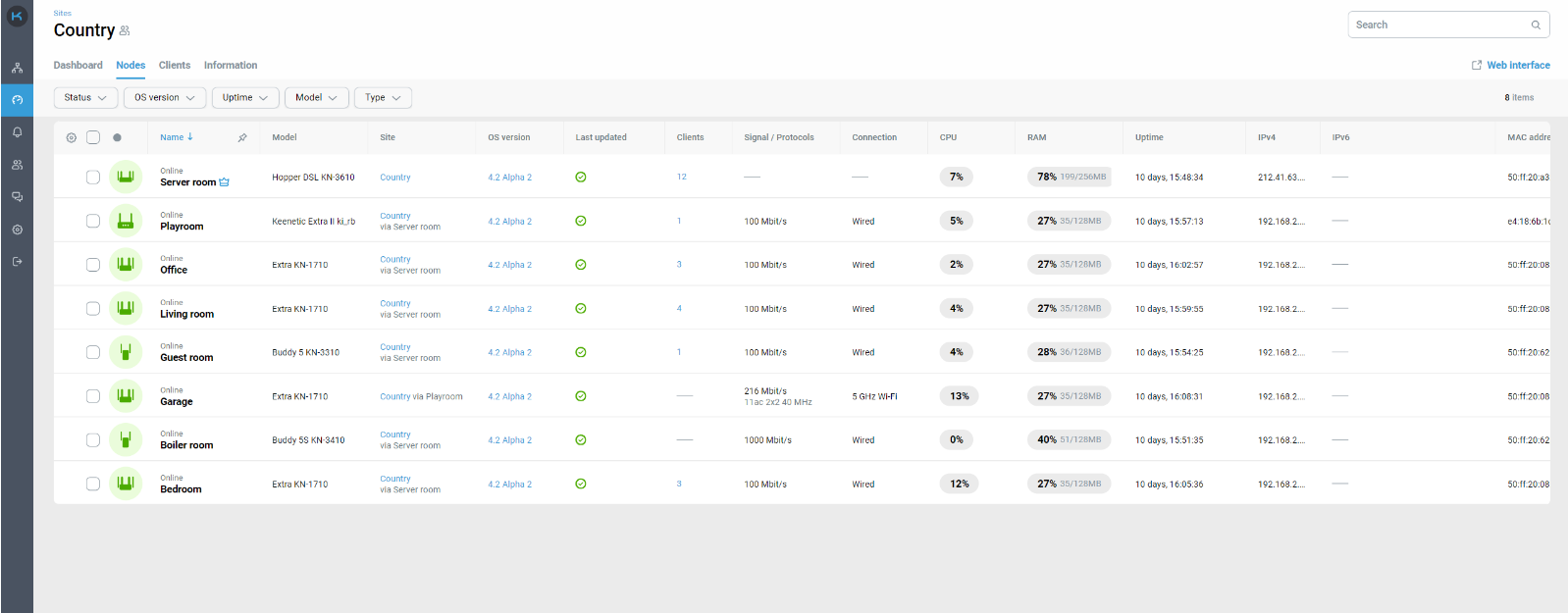Open the OS version filter dropdown
Screen dimensions: 1568x613
point(165,98)
